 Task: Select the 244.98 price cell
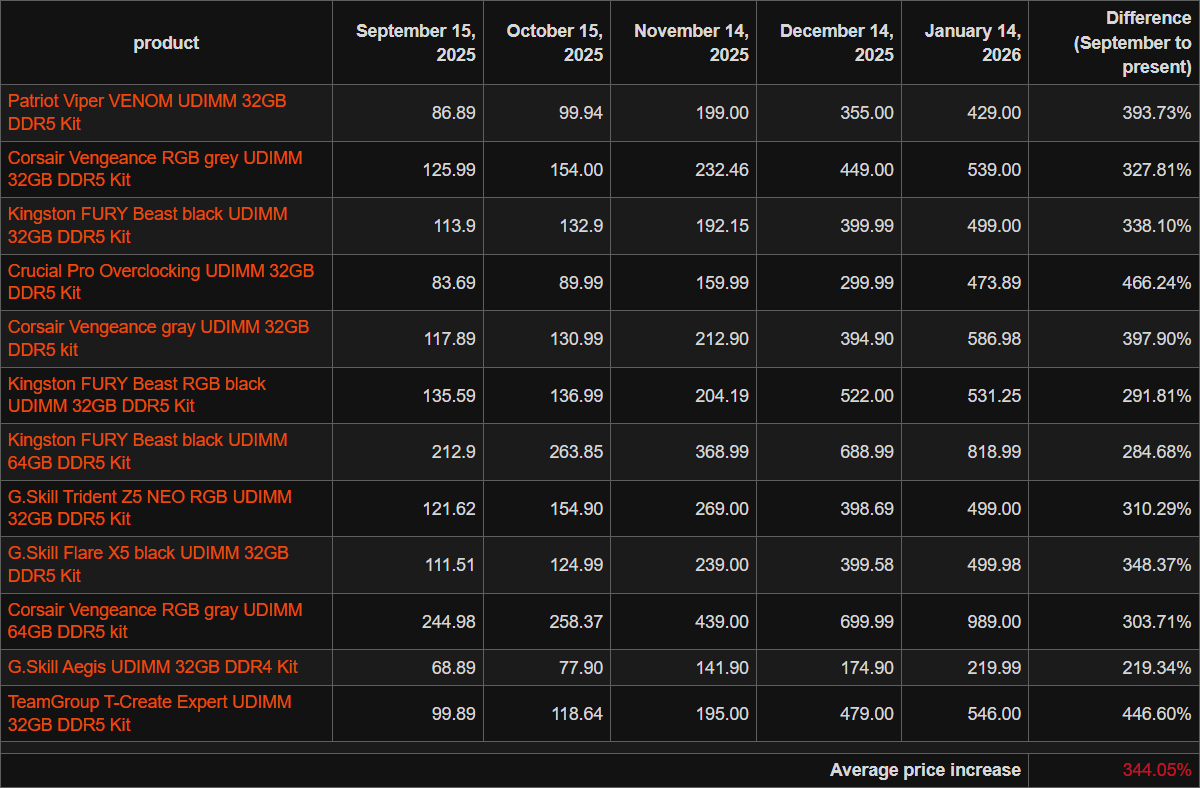(408, 621)
